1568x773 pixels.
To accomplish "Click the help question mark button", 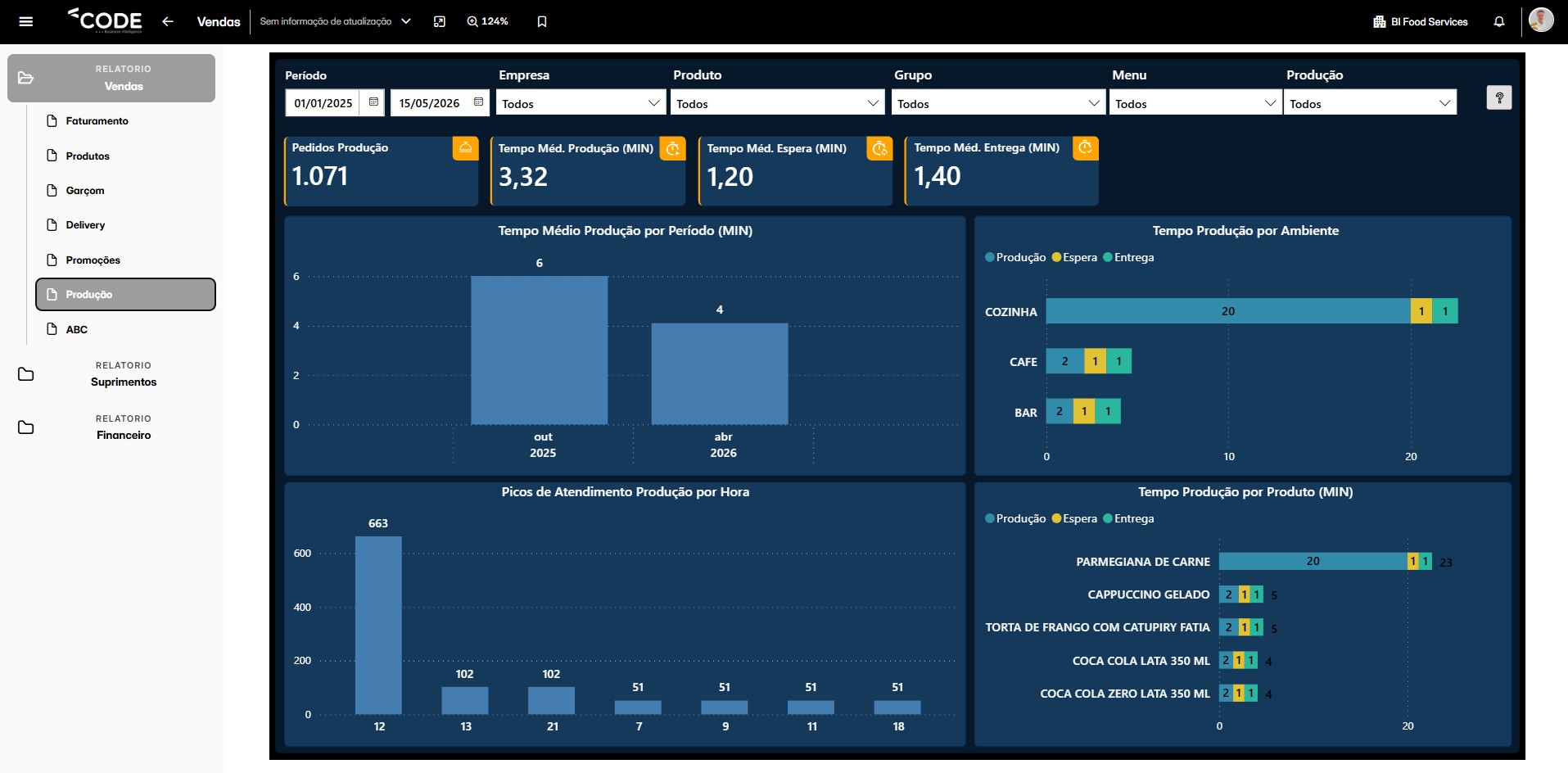I will (1499, 98).
